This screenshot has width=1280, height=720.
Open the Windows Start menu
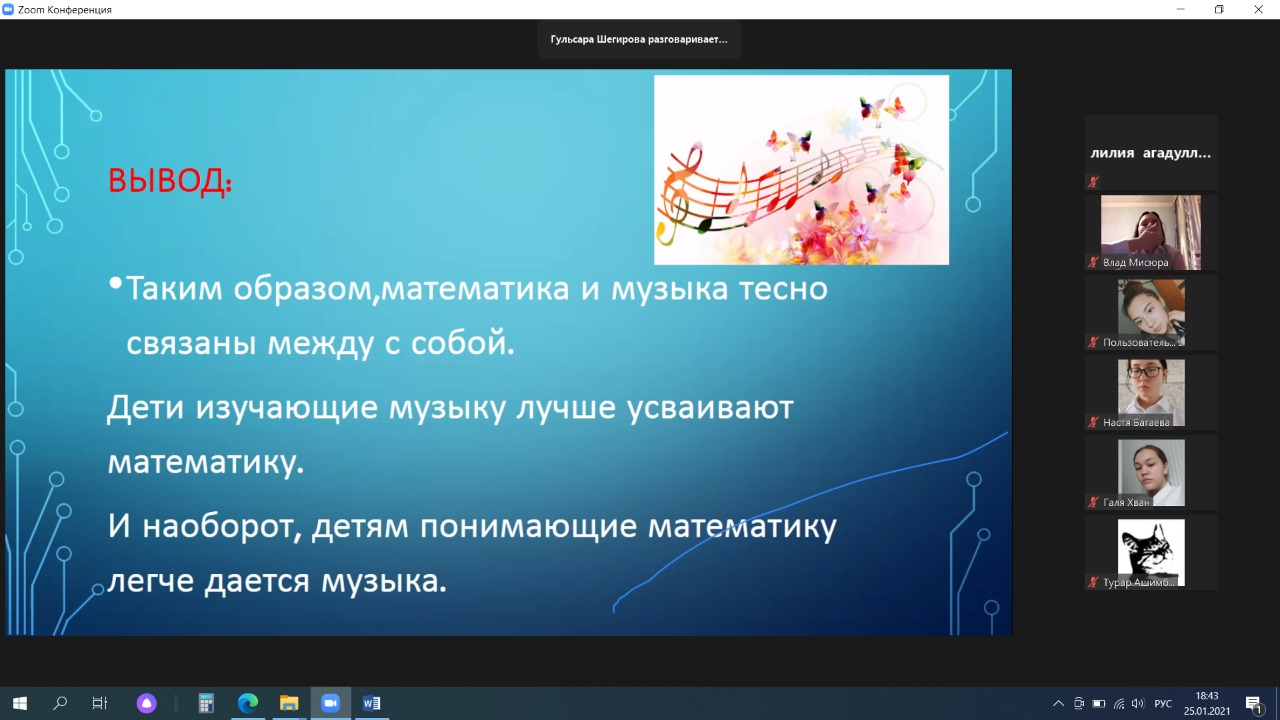[19, 703]
